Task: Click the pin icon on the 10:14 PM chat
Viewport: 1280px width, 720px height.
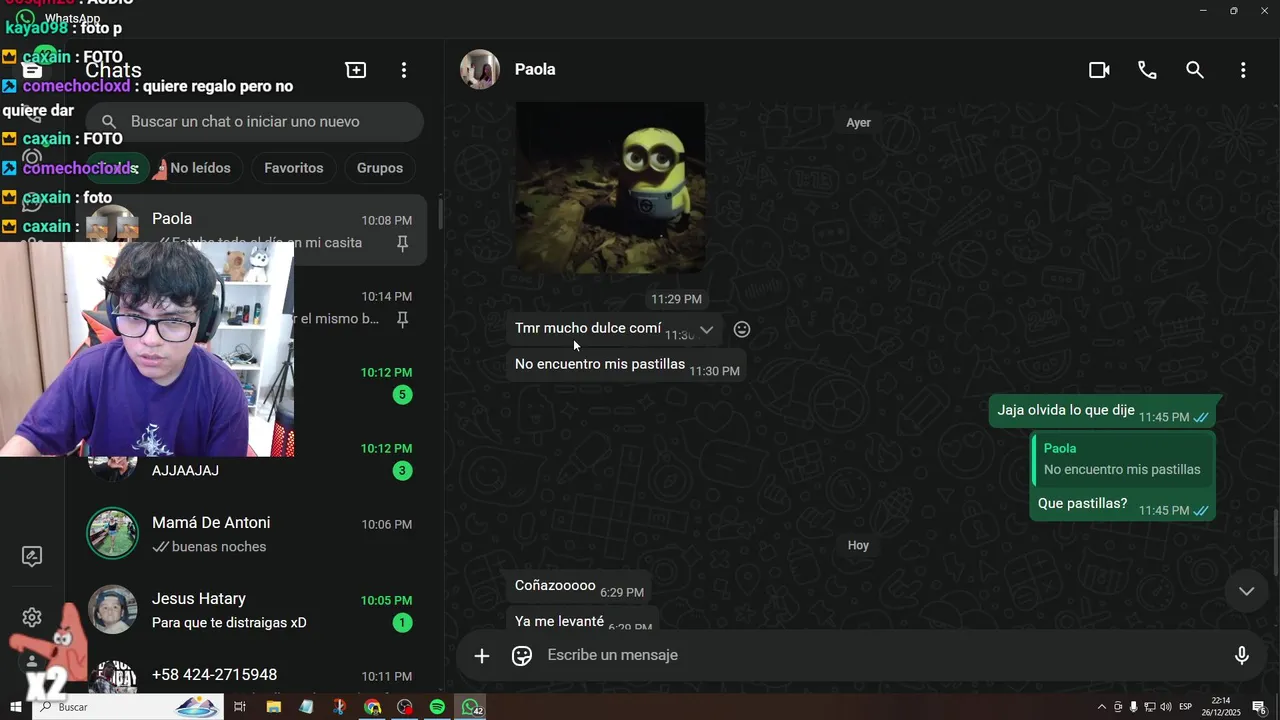Action: point(402,319)
